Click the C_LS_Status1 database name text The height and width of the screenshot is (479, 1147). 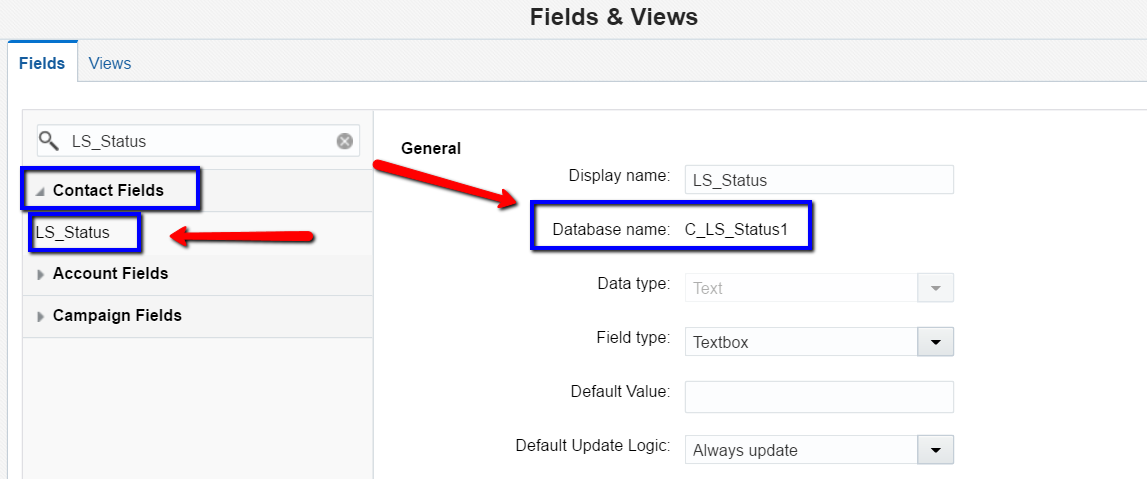(x=737, y=230)
